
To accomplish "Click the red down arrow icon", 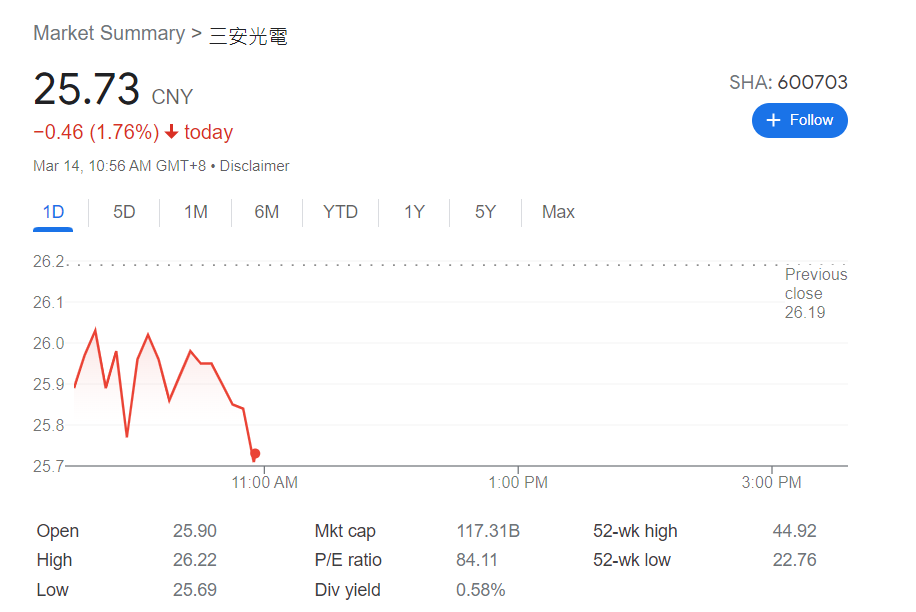I will coord(172,132).
